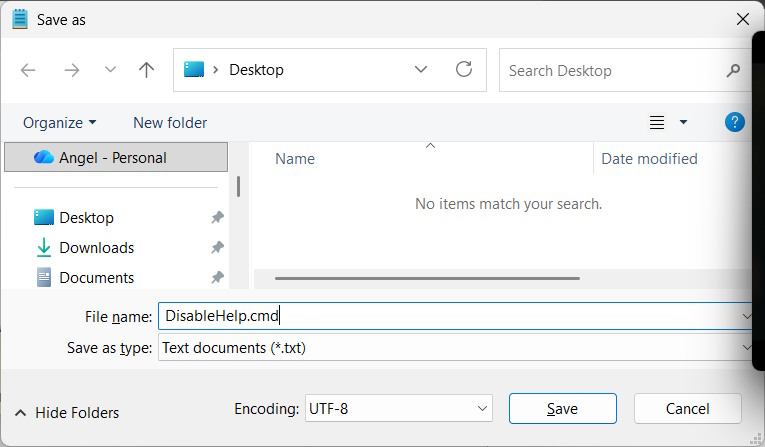Click the resize grip in dialog corner

pyautogui.click(x=756, y=438)
